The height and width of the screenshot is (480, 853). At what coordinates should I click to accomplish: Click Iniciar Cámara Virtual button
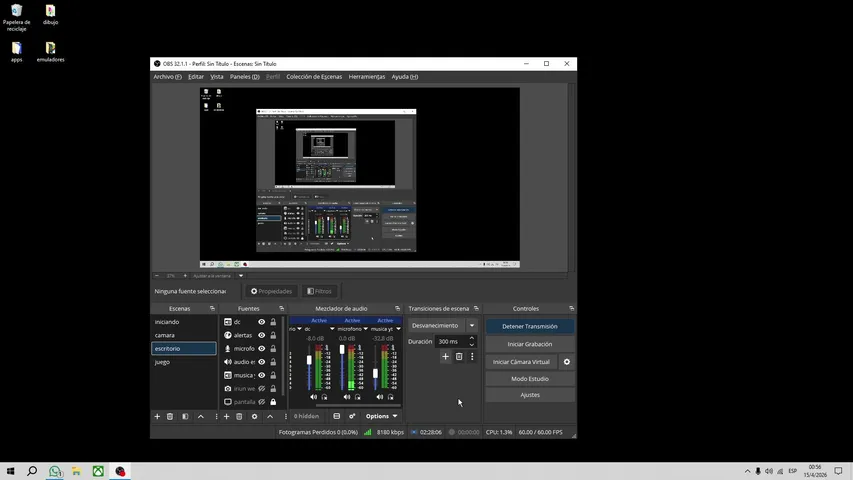pos(521,362)
